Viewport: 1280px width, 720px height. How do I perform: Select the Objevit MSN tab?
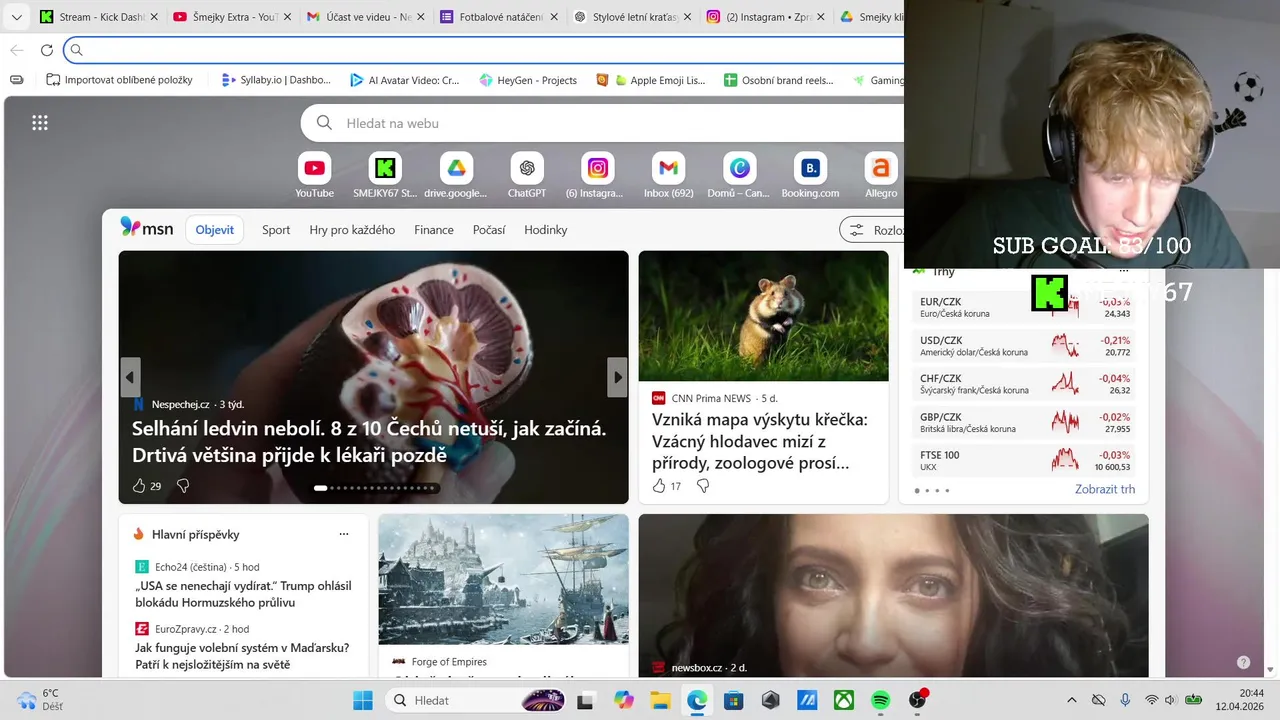click(x=214, y=230)
